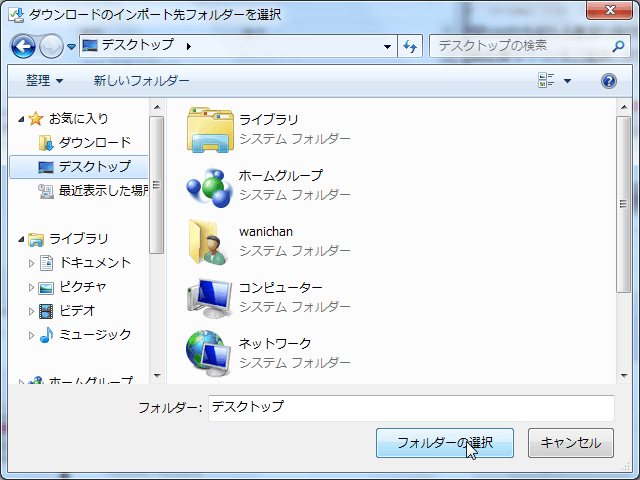Open the 整理 menu

[x=44, y=80]
